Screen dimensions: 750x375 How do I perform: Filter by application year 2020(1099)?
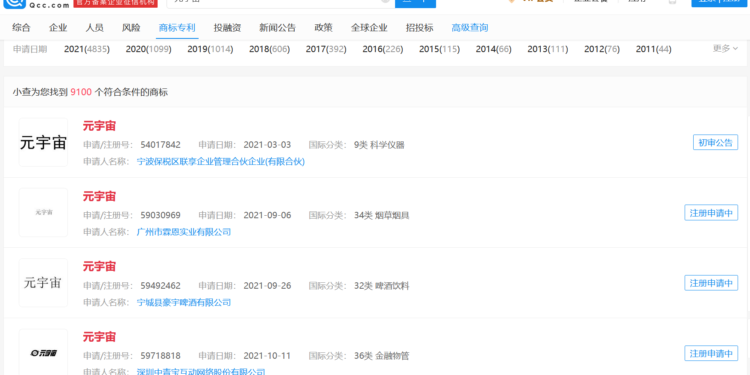148,49
